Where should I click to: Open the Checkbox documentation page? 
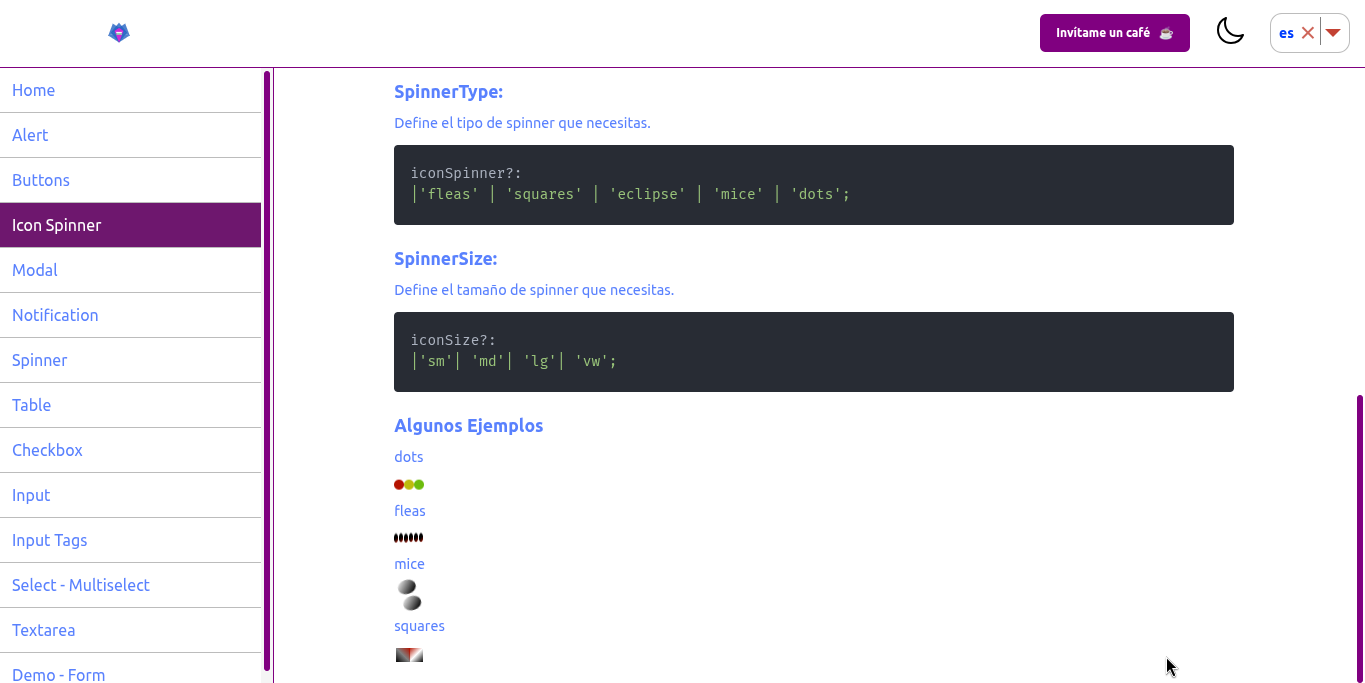(x=47, y=450)
